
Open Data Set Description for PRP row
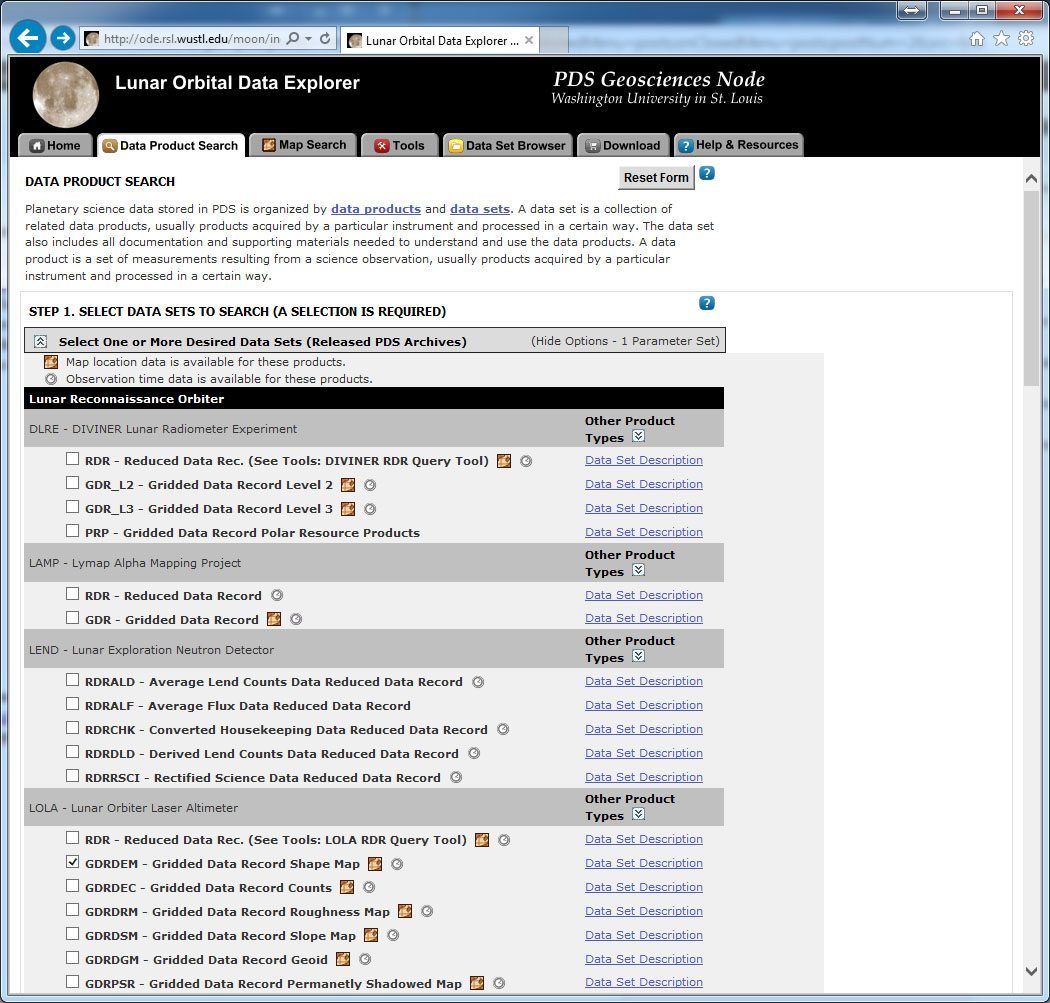[x=644, y=532]
